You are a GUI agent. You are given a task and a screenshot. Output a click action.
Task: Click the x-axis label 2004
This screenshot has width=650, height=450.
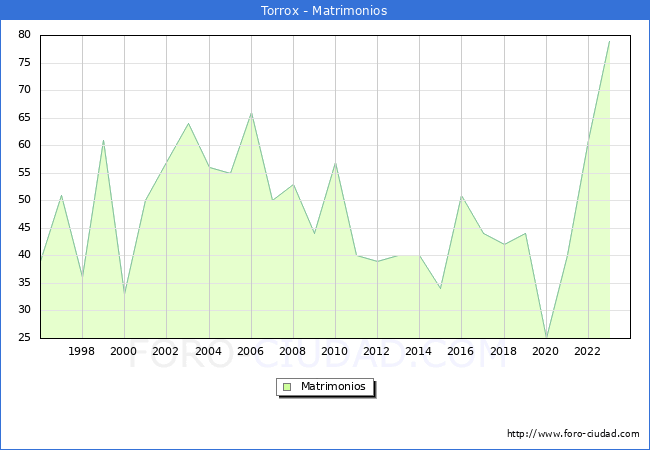(209, 351)
